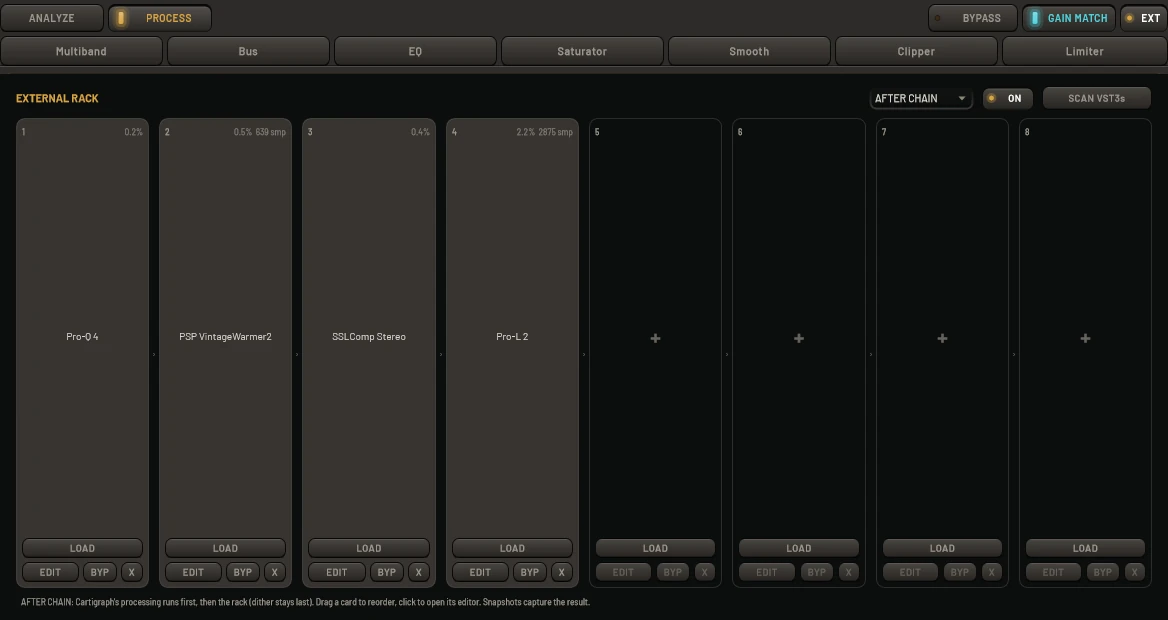Bypass the SSLComp Stereo plugin
The image size is (1168, 620).
pyautogui.click(x=387, y=572)
